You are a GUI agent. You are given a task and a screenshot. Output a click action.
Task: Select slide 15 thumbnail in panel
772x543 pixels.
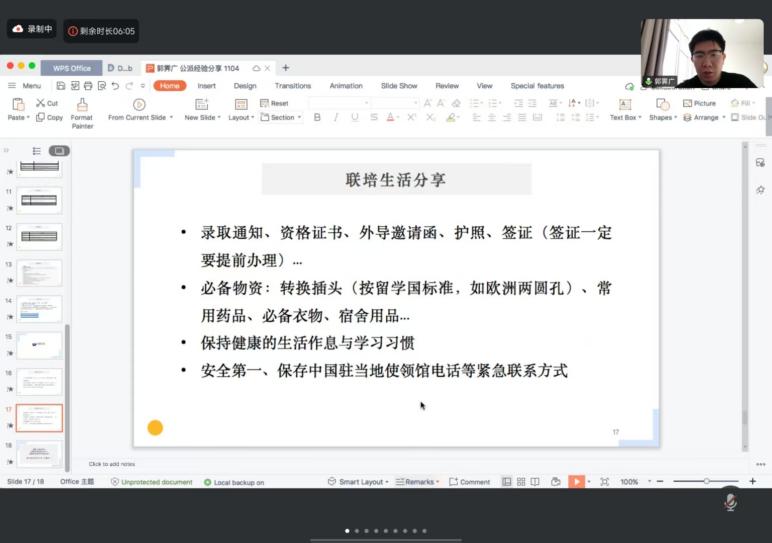(39, 345)
